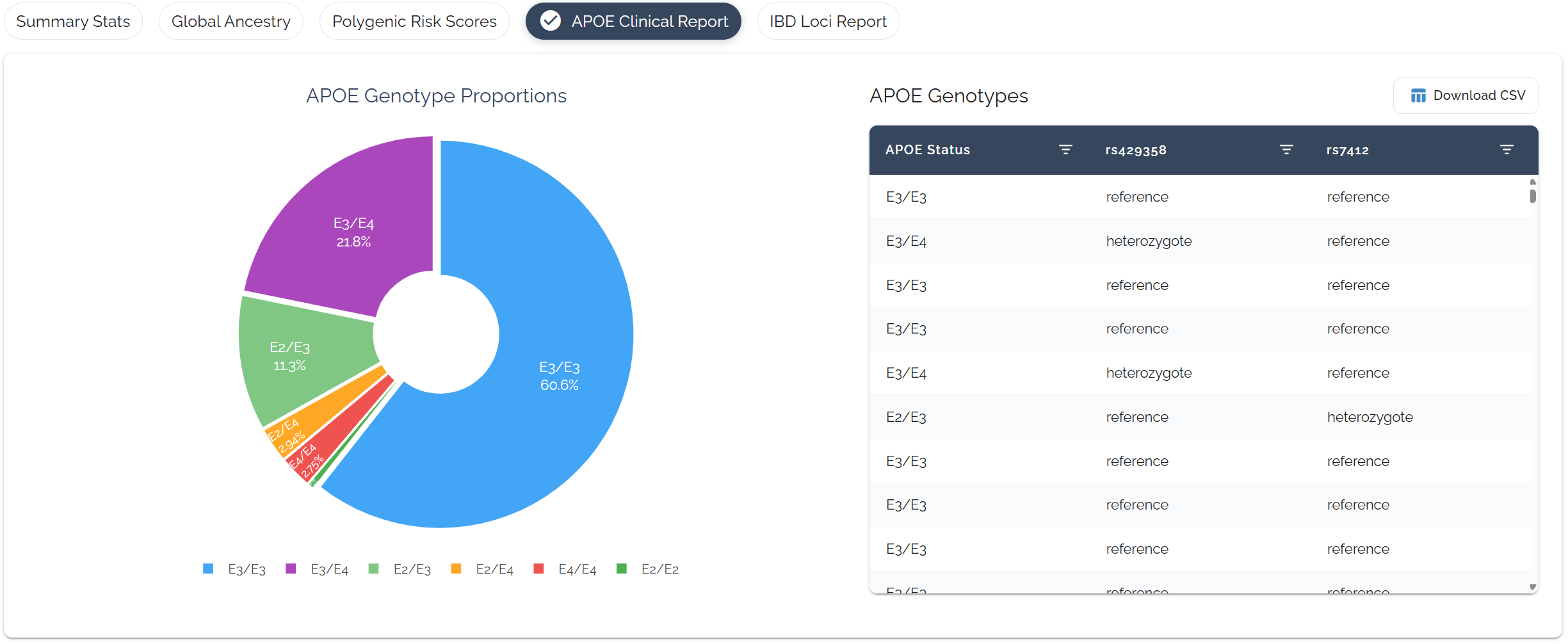Click the rs7412 column header text

point(1347,150)
